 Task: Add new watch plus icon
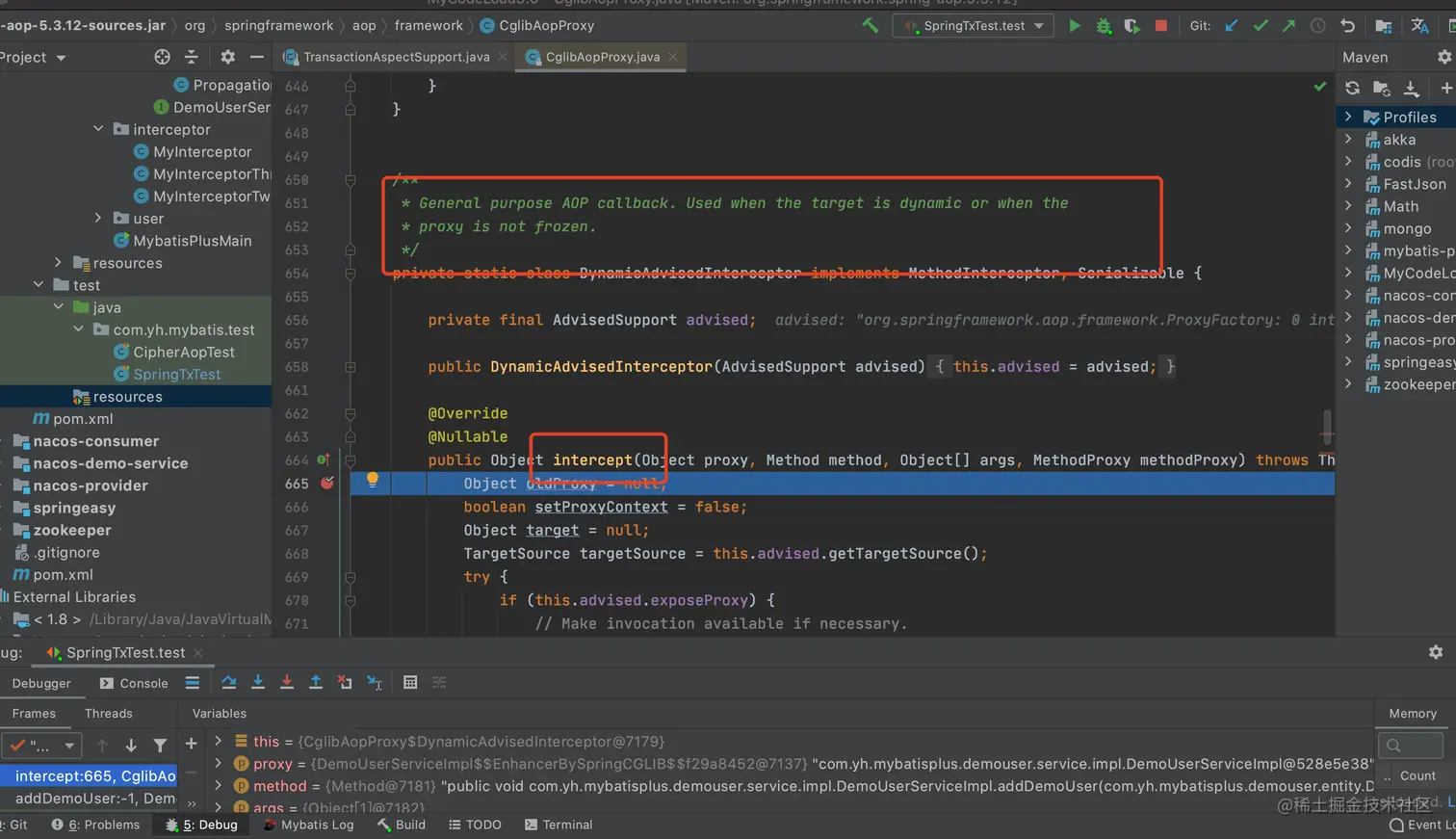point(191,744)
